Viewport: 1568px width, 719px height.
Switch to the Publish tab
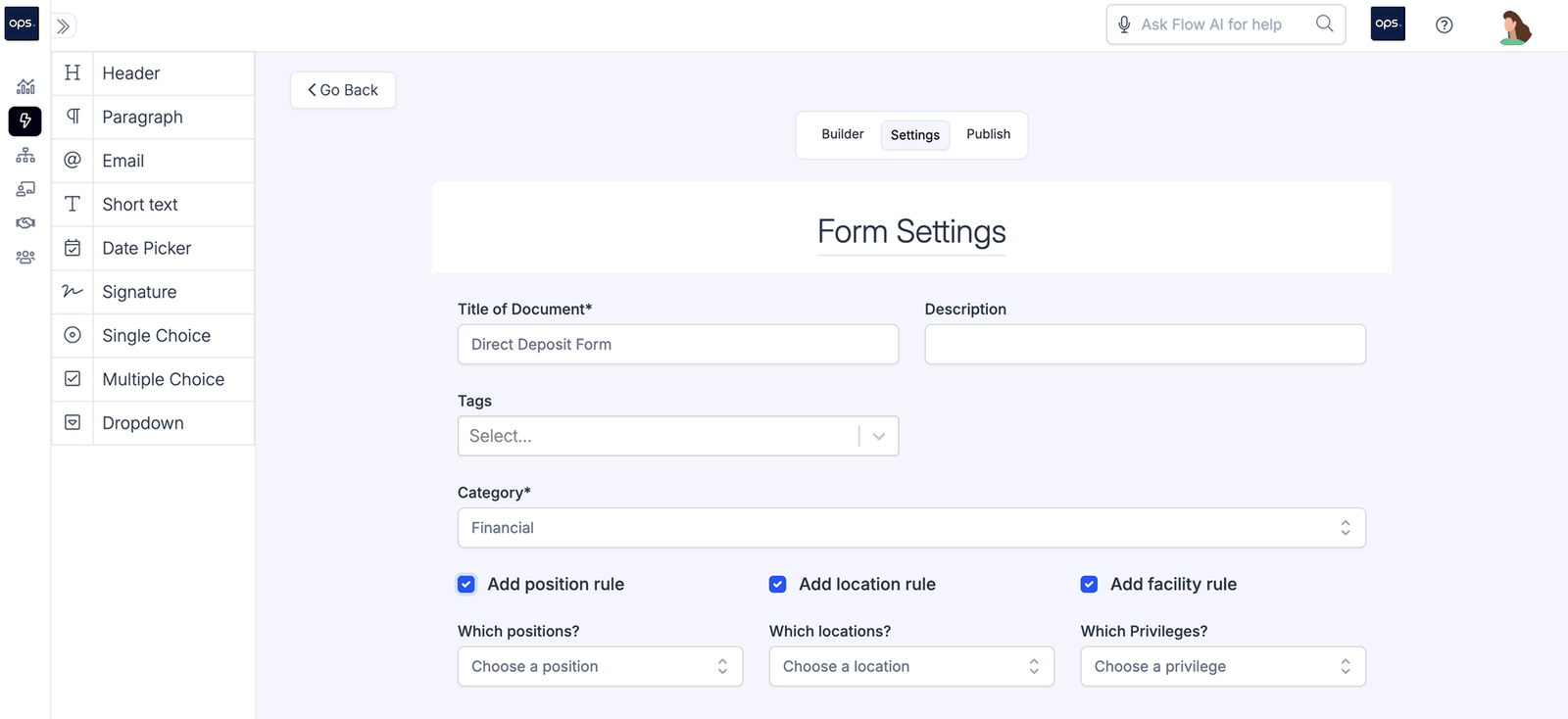(x=988, y=134)
